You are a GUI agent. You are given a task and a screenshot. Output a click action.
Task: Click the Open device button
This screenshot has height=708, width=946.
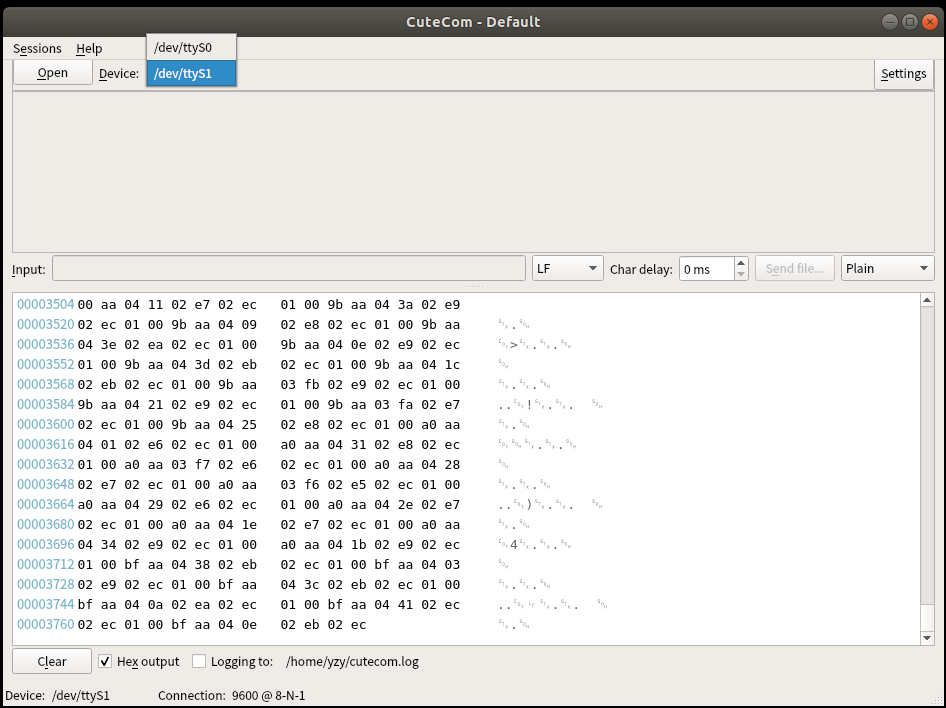coord(52,73)
